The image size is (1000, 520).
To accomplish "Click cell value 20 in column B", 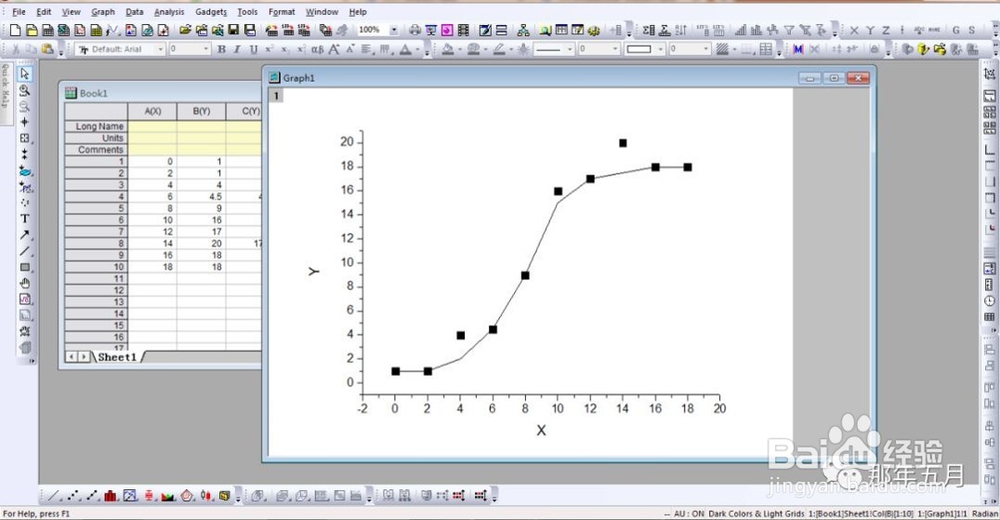I will (202, 243).
